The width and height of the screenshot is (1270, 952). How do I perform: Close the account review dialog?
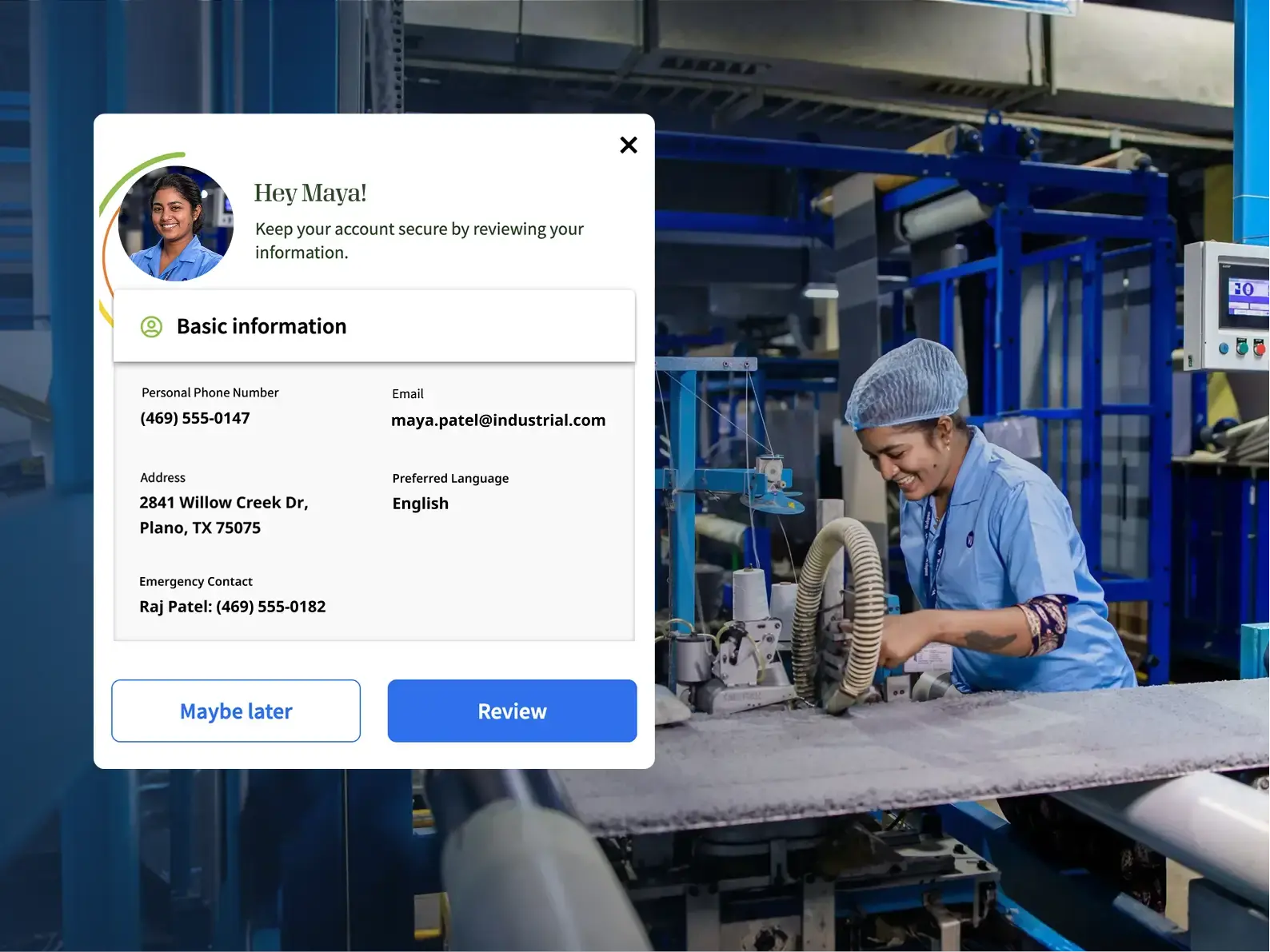pos(629,145)
